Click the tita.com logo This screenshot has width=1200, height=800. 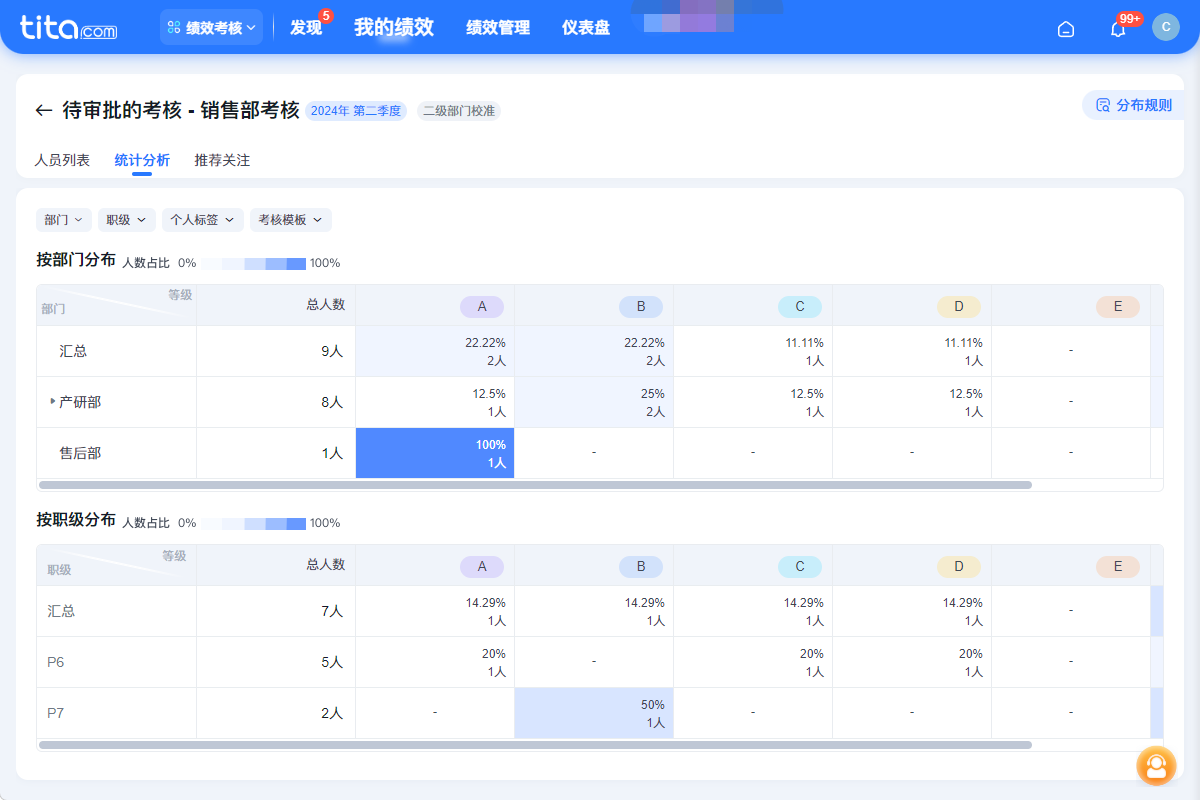tap(68, 28)
